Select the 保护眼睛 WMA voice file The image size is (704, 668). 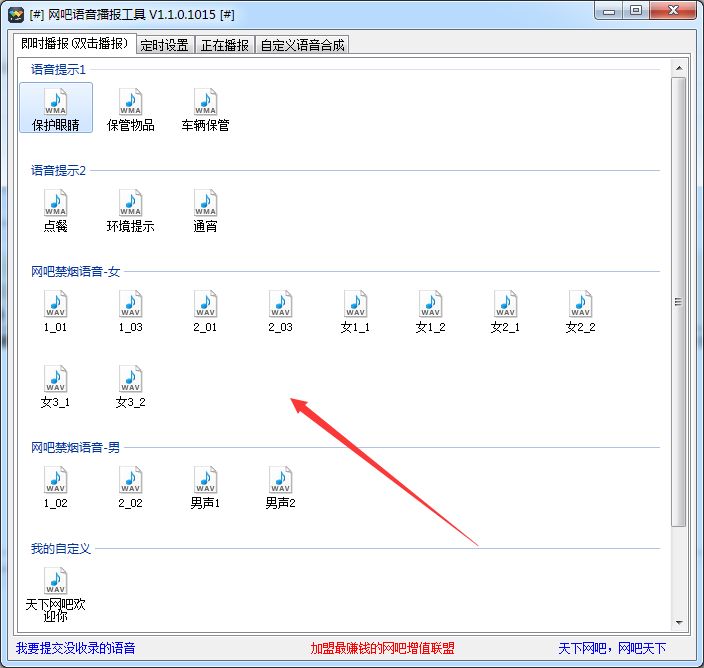[56, 108]
